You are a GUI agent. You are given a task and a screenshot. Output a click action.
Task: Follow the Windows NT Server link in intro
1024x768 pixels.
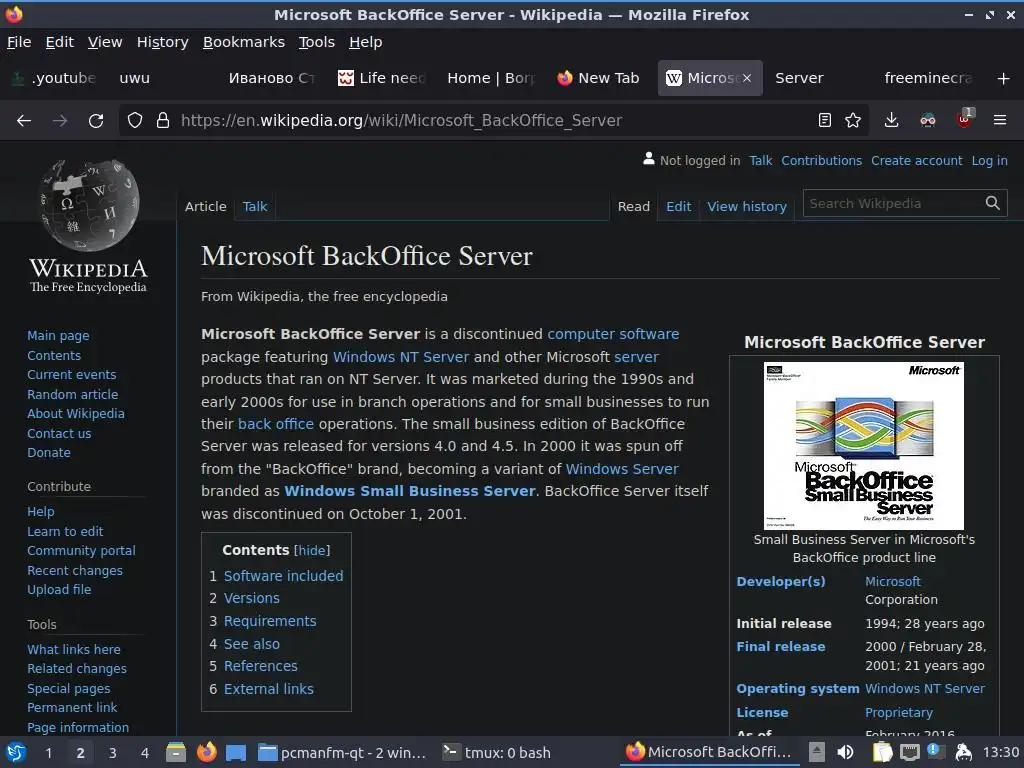(401, 357)
